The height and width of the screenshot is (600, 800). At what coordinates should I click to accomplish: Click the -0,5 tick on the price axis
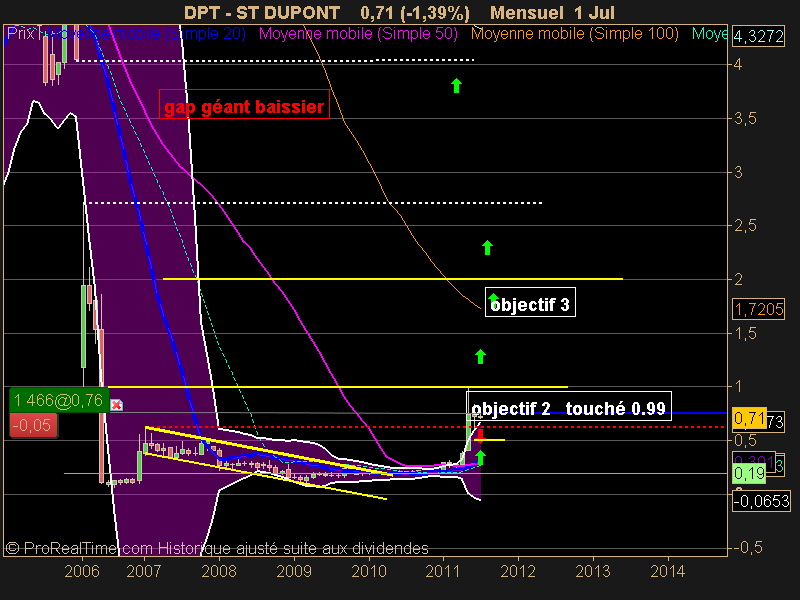click(748, 548)
